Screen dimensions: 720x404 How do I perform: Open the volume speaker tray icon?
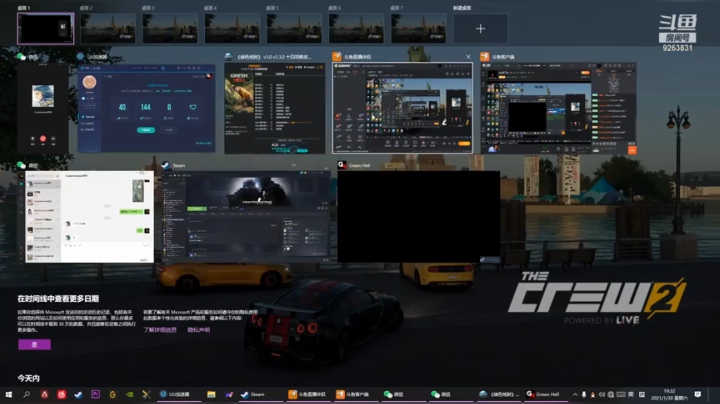tap(602, 394)
